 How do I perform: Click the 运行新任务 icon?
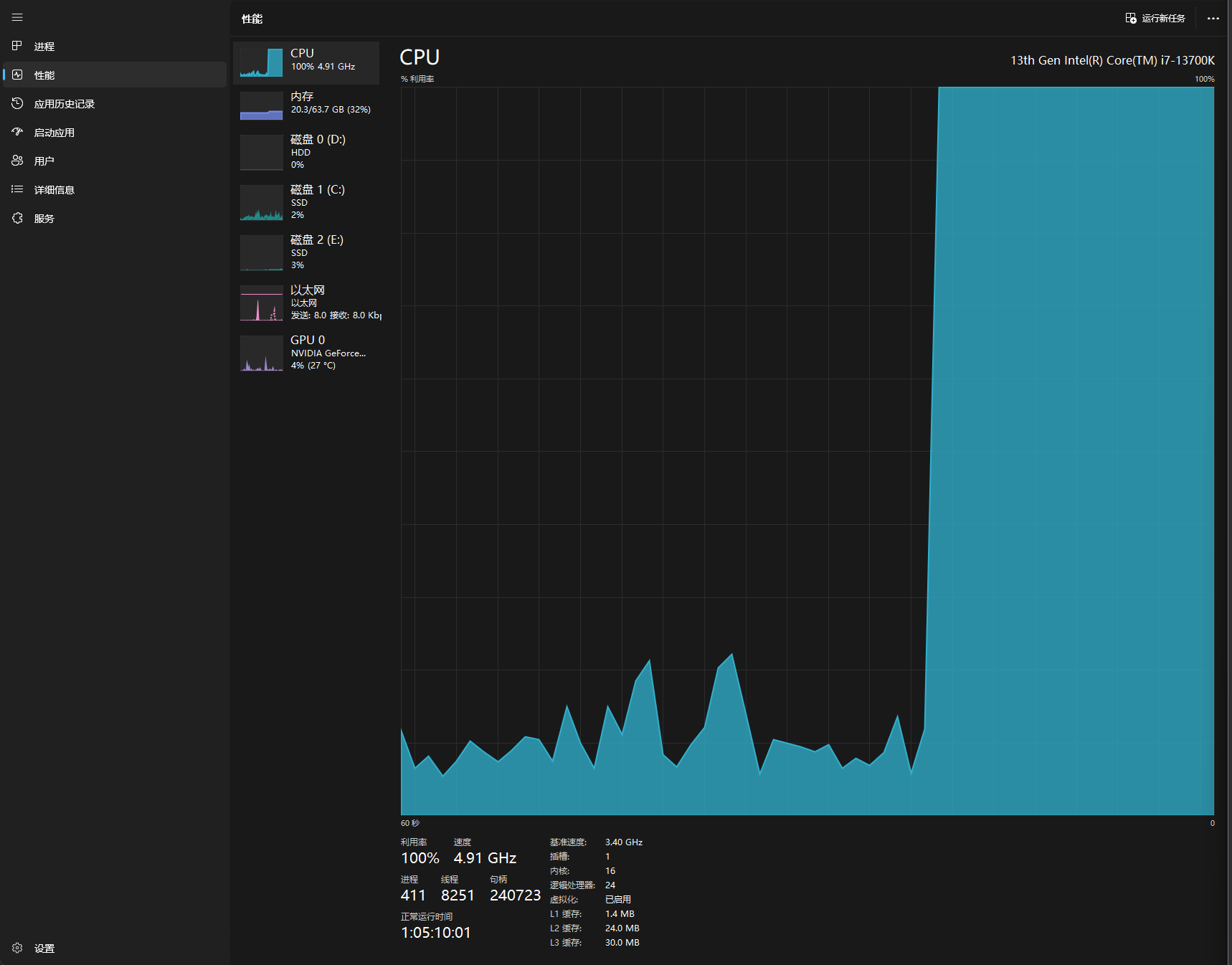pyautogui.click(x=1131, y=18)
